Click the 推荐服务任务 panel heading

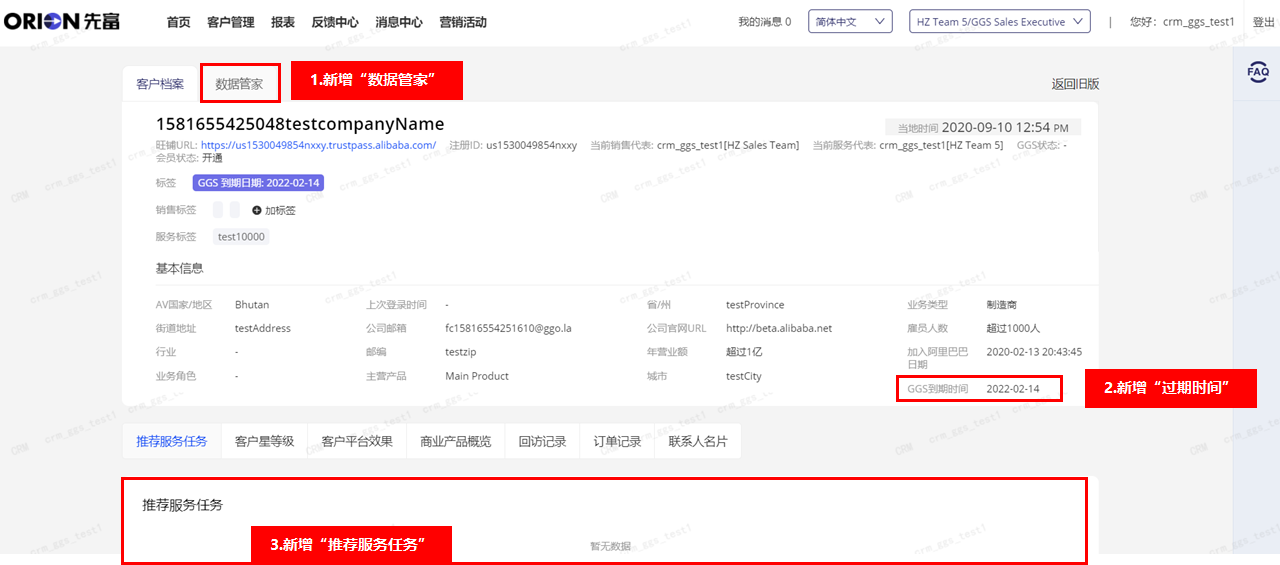coord(182,505)
